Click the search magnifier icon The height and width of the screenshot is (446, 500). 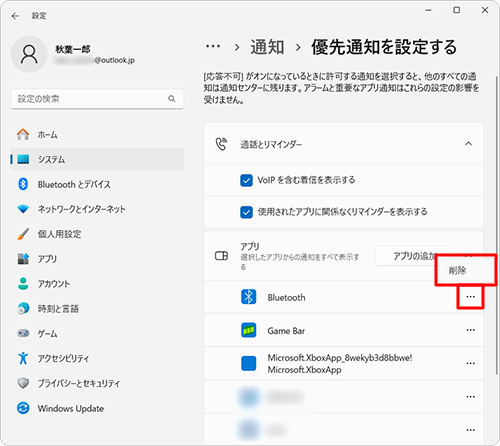coord(172,99)
